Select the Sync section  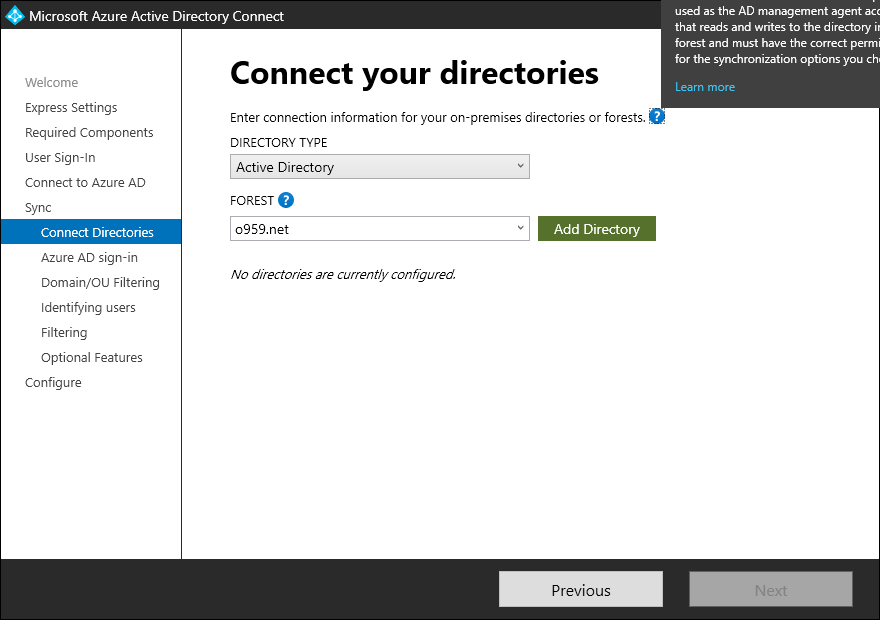[38, 208]
